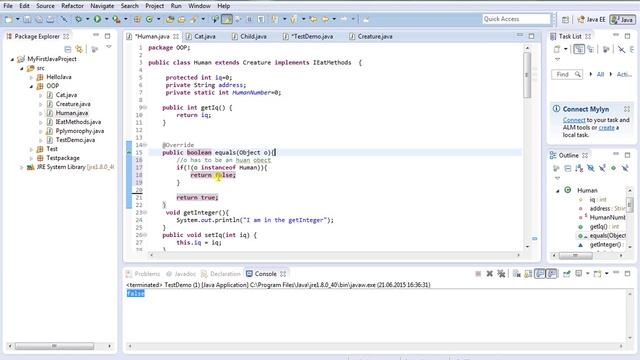Open Run button dropdown arrow
Screen dimensions: 640x360
[x=106, y=19]
